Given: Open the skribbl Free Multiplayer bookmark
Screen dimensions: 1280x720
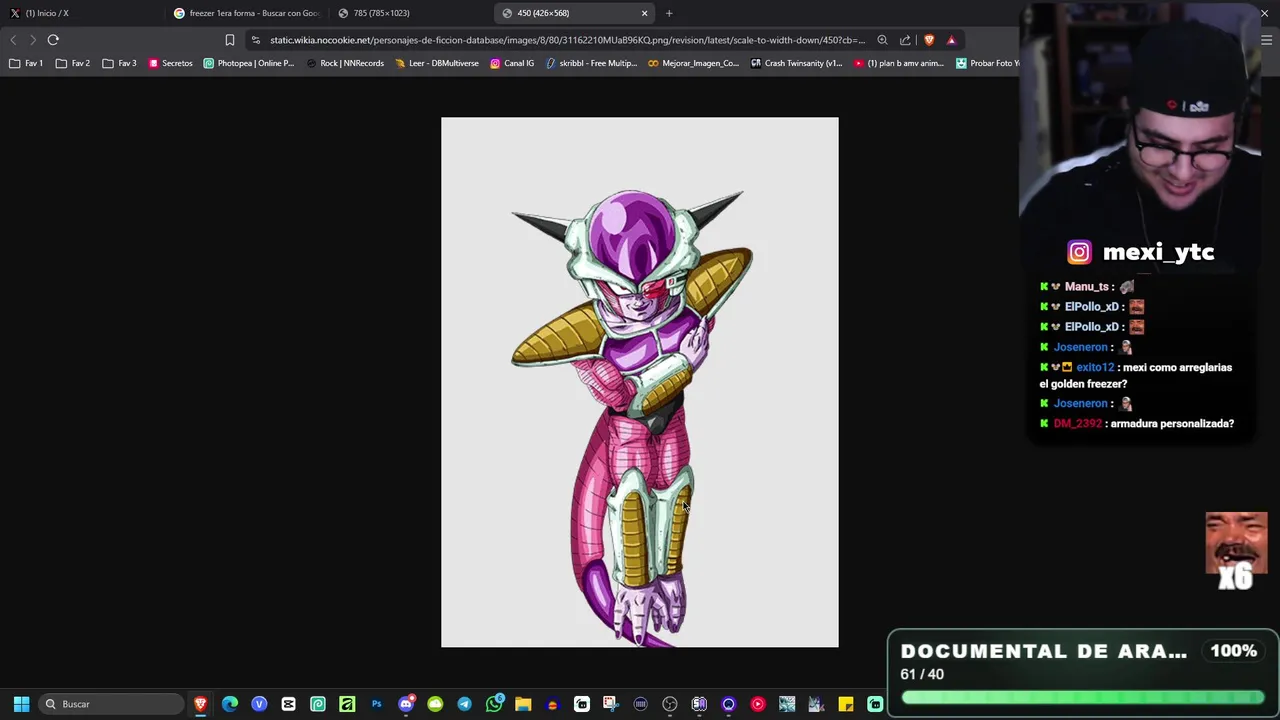Looking at the screenshot, I should click(591, 63).
